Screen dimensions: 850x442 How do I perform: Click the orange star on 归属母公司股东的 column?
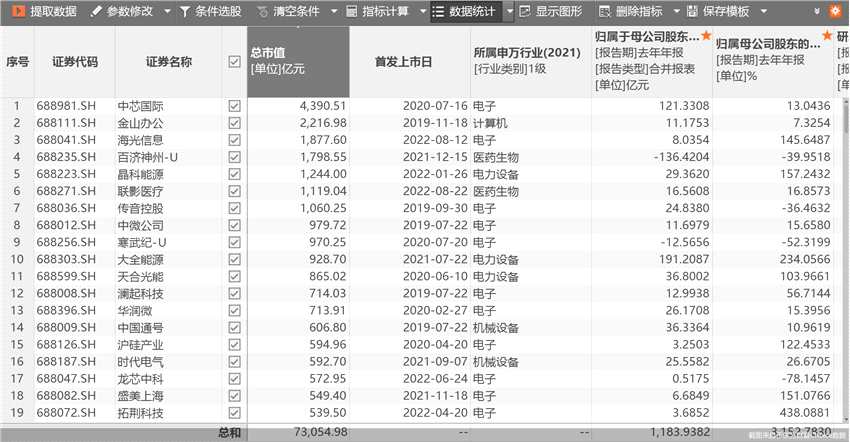click(827, 36)
